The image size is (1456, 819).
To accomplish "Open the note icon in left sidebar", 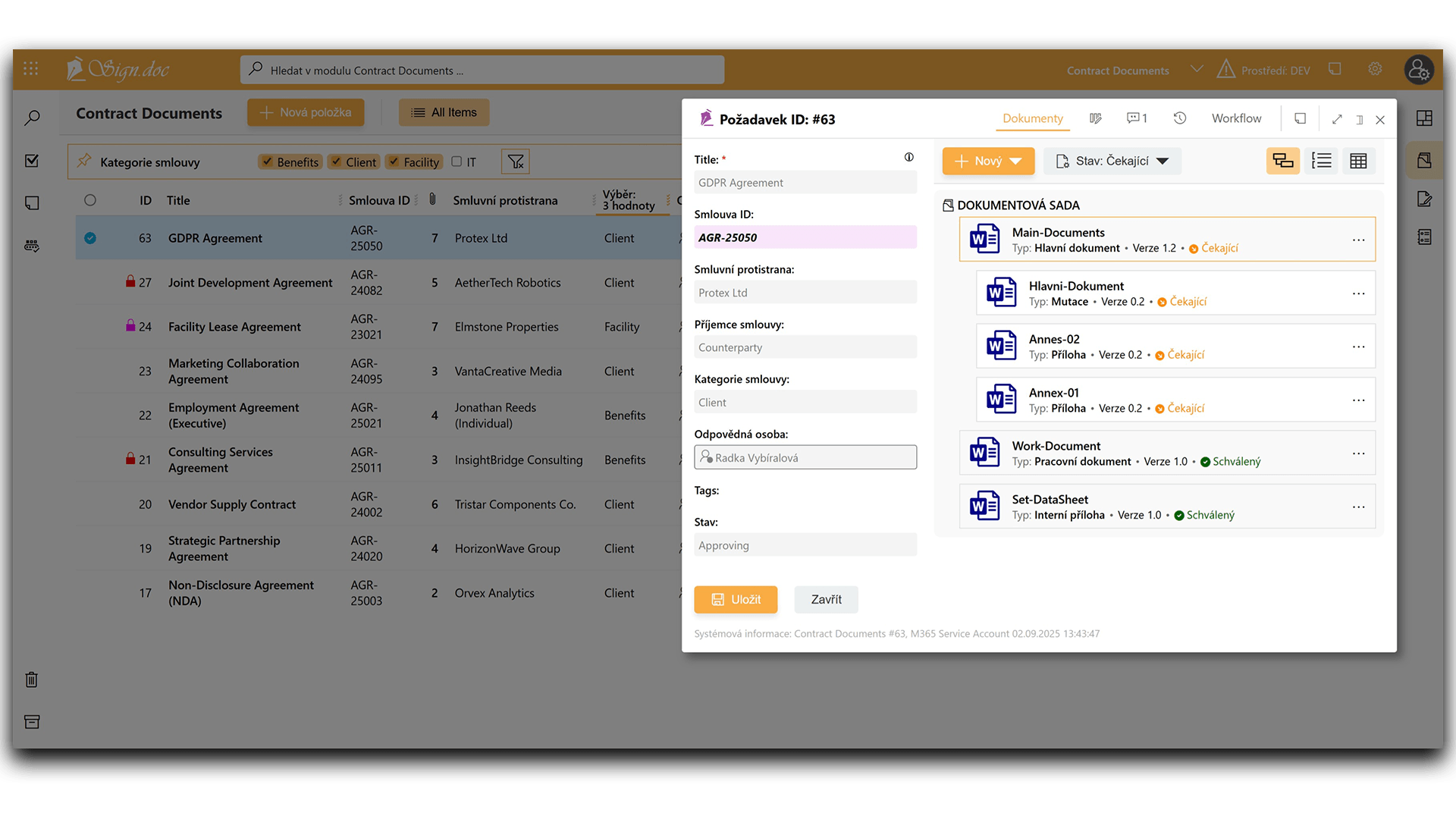I will [32, 203].
